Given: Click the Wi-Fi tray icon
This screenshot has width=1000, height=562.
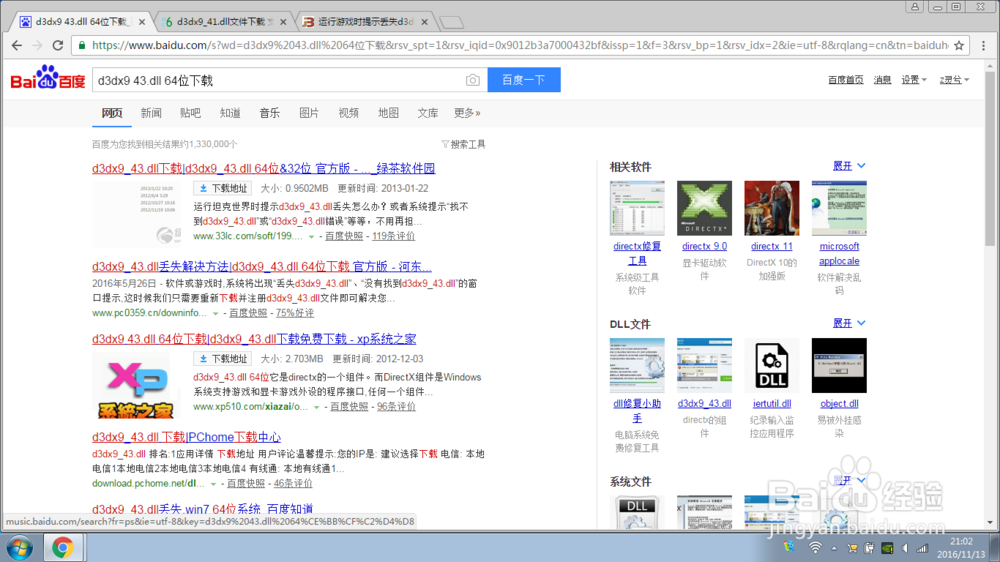Looking at the screenshot, I should [x=814, y=548].
